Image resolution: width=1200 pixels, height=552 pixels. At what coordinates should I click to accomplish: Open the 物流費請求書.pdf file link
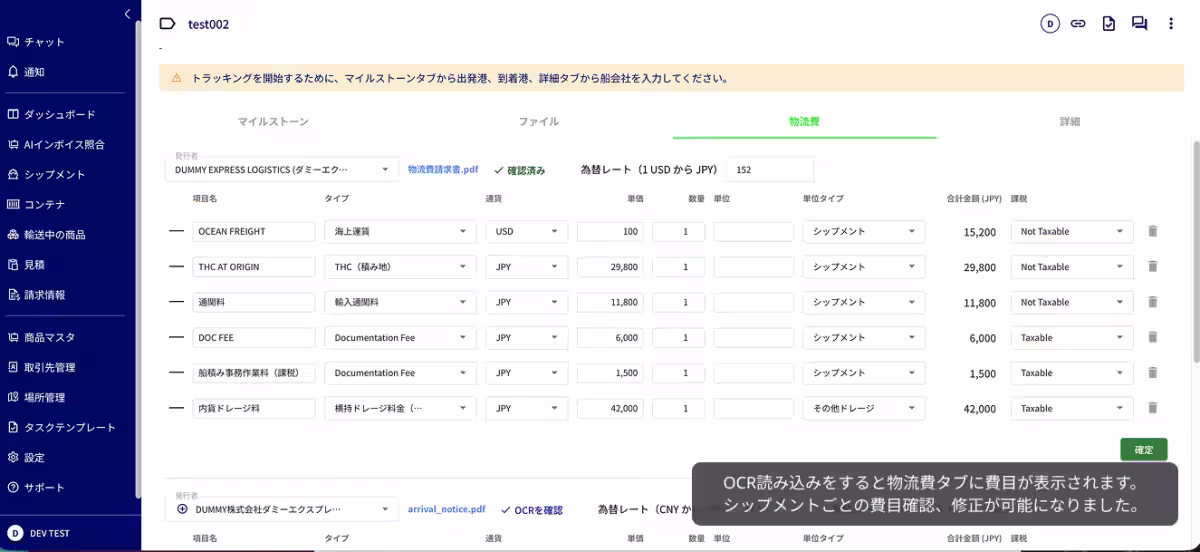click(x=443, y=170)
